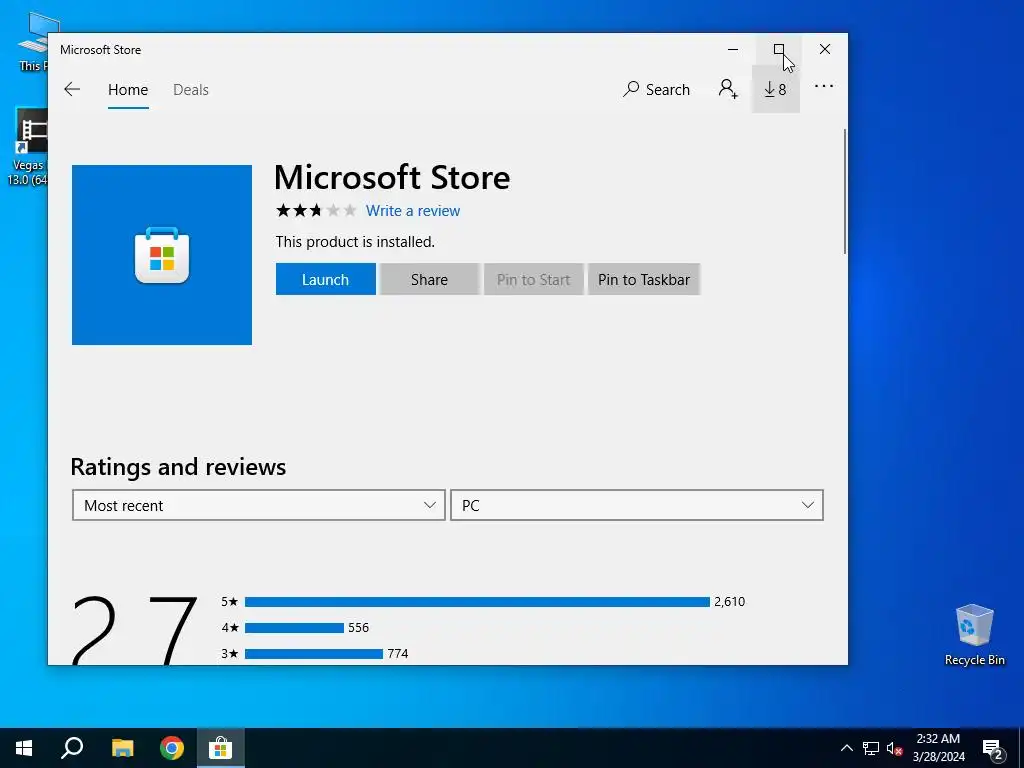Click the 774 three-star count
1024x768 pixels.
tap(398, 654)
